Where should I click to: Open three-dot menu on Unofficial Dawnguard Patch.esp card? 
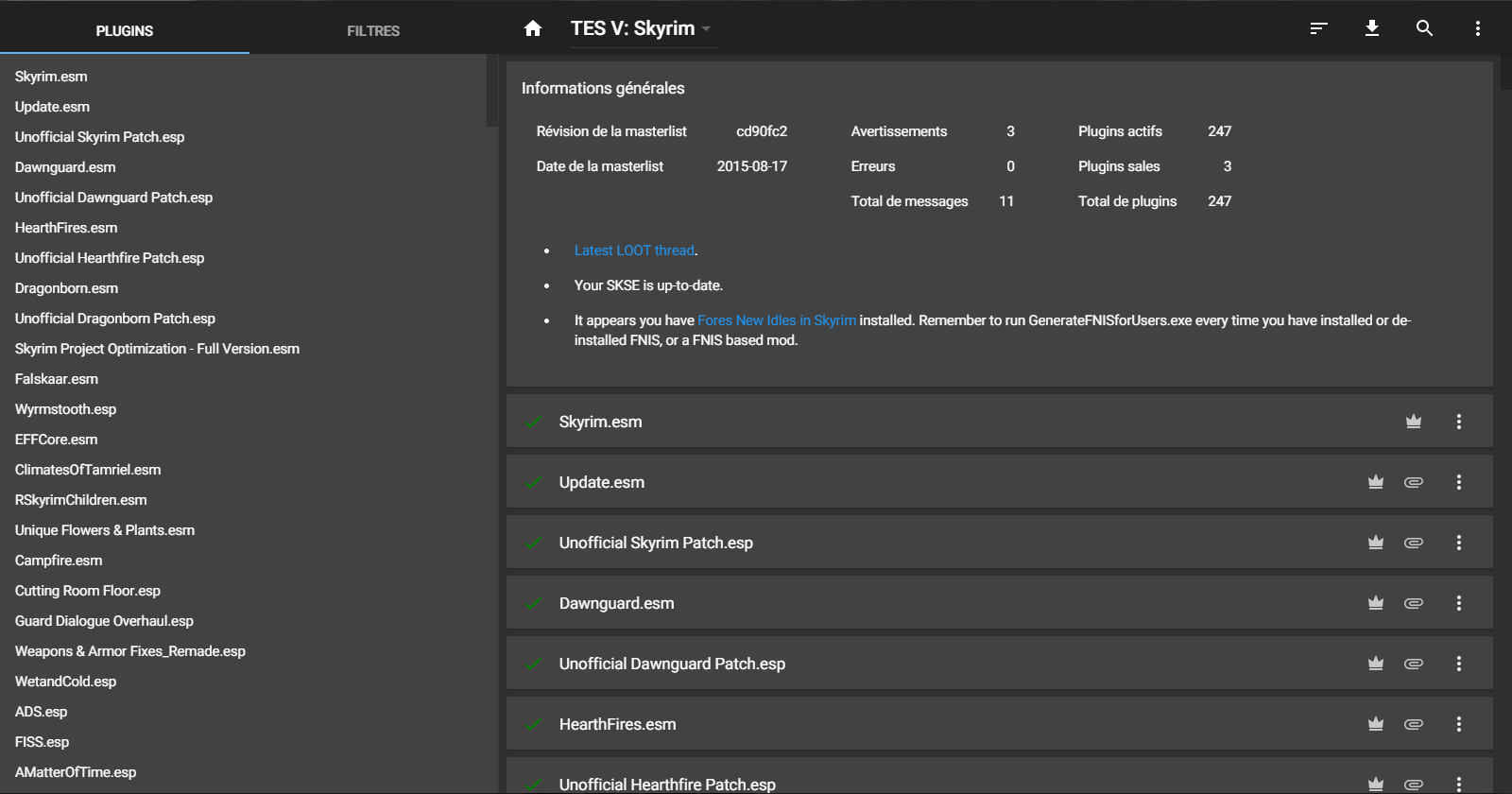1459,664
